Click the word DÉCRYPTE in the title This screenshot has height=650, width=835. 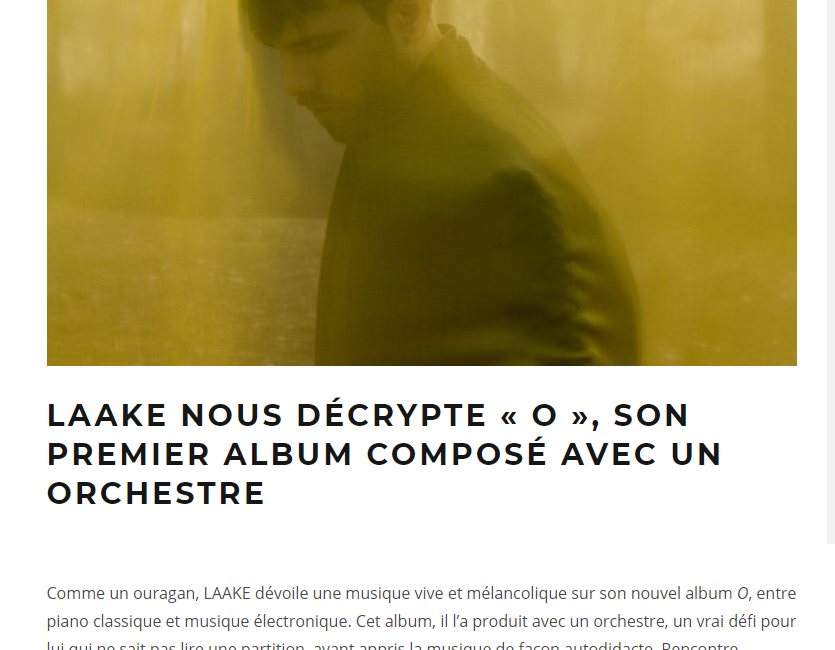pyautogui.click(x=391, y=415)
